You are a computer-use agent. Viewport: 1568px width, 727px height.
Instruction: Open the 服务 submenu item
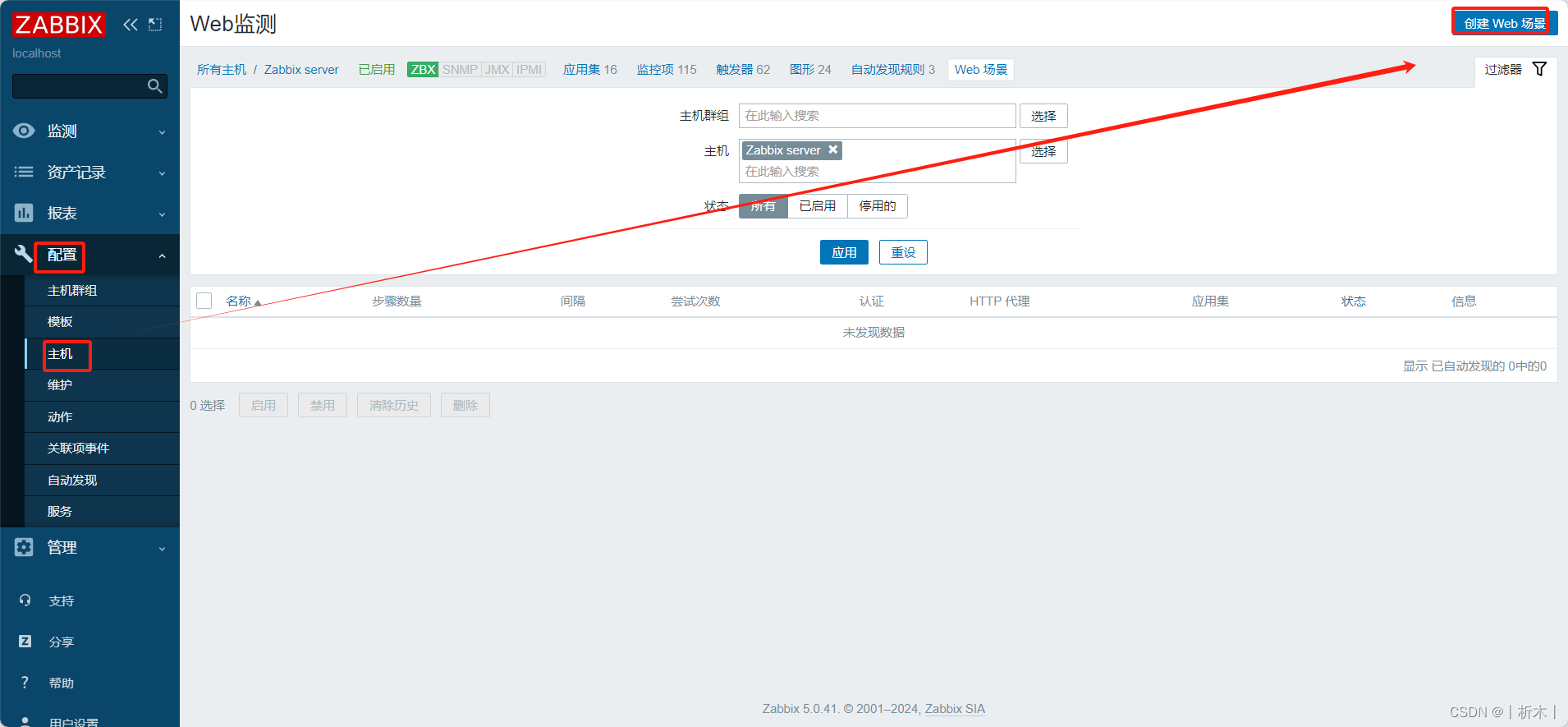[102, 512]
